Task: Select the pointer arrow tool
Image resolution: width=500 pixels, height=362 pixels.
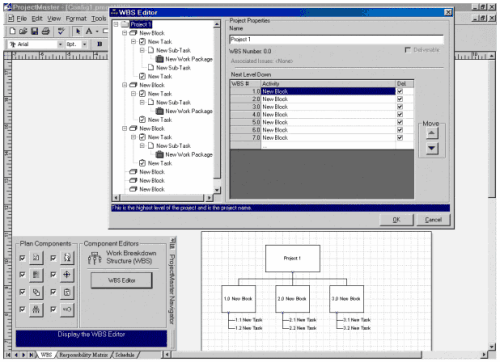Action: pyautogui.click(x=78, y=31)
